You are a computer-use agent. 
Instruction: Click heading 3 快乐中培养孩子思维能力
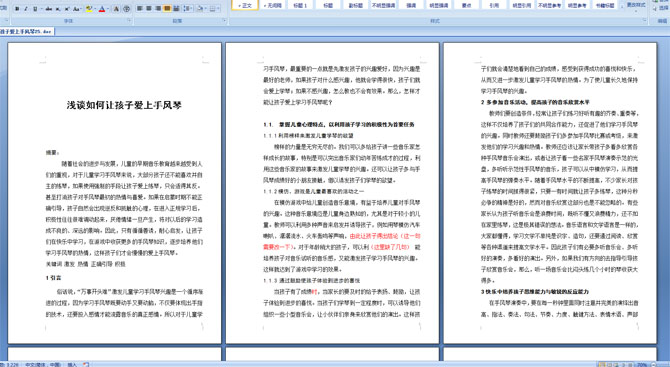[x=535, y=291]
